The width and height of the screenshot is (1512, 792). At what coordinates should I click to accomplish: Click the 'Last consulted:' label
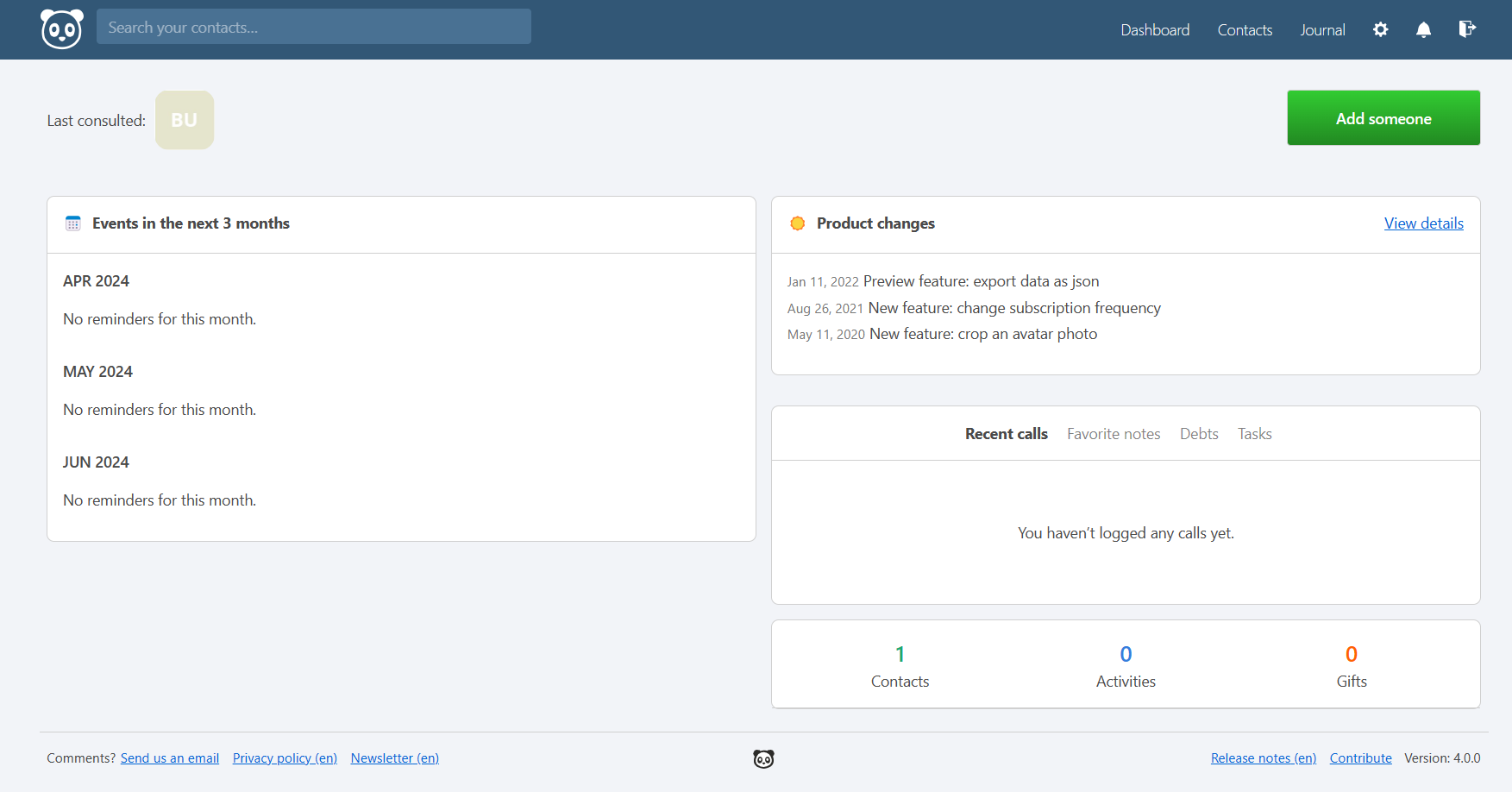point(97,121)
